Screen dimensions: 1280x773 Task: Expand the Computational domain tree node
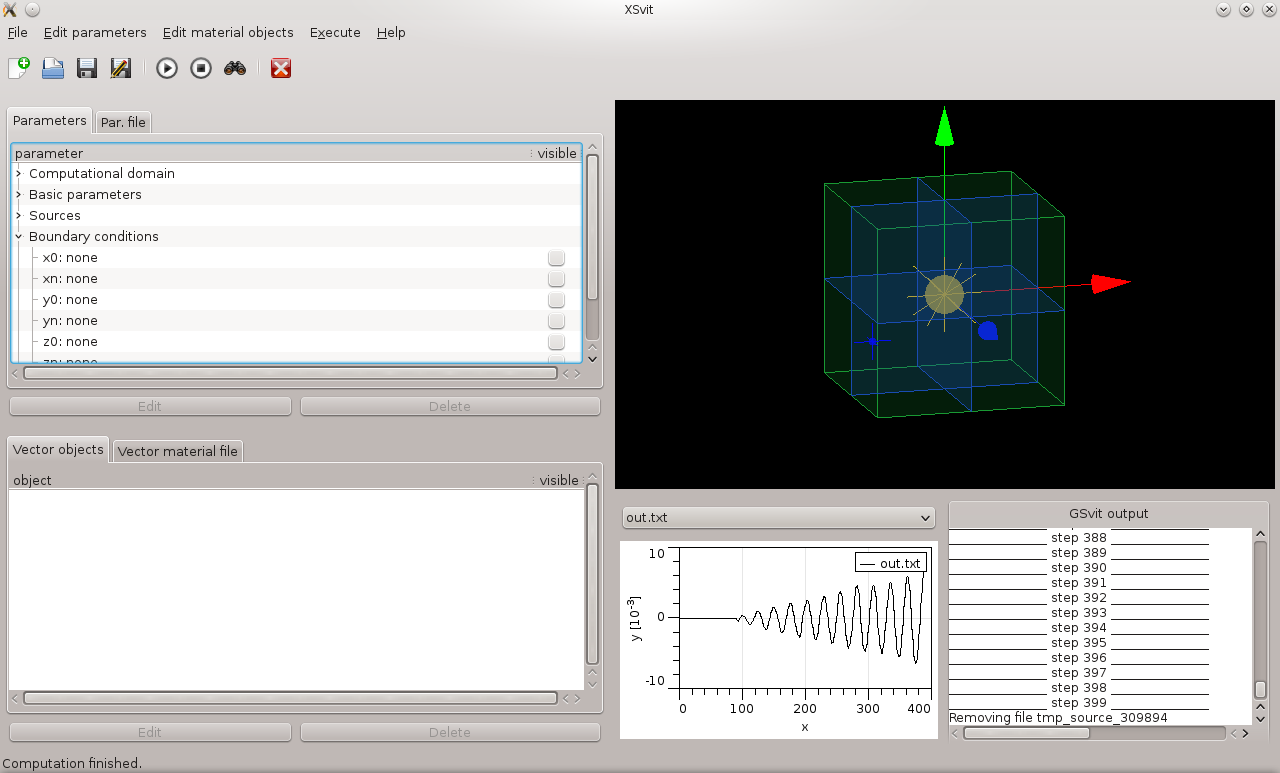coord(19,174)
